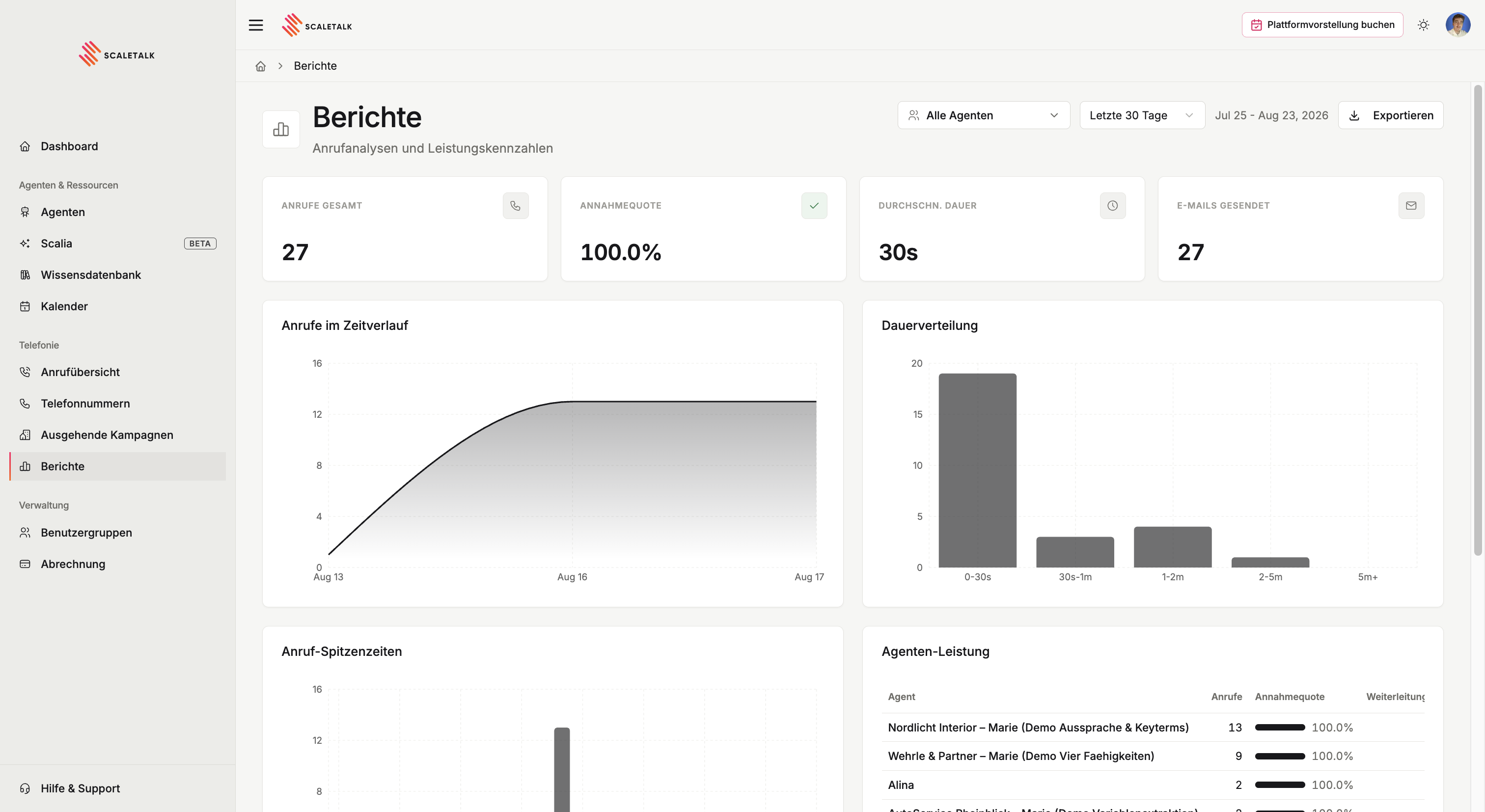This screenshot has width=1485, height=812.
Task: Click the 'Alina' agent row name
Action: [x=901, y=785]
